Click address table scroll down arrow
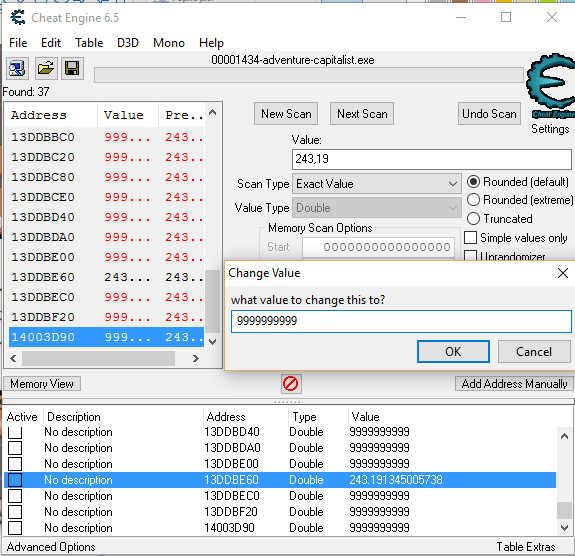 (x=564, y=528)
